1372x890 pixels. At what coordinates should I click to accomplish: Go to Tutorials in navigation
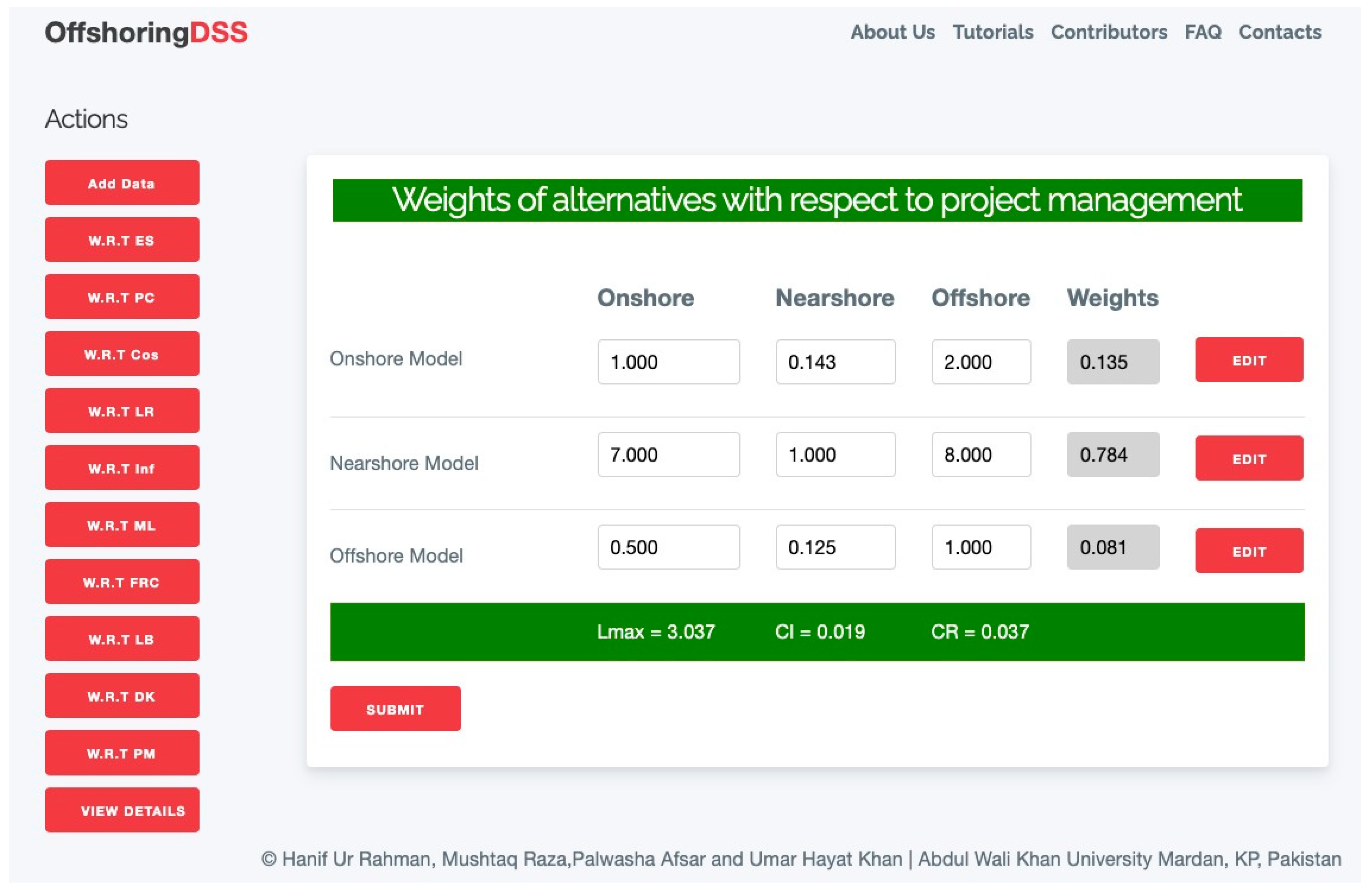[x=992, y=32]
